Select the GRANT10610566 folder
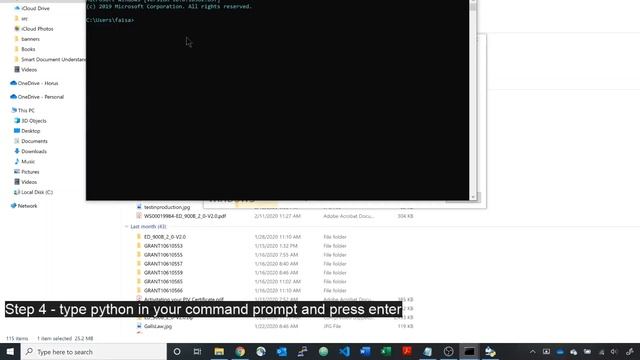Screen dimensions: 640x360 pos(163,291)
